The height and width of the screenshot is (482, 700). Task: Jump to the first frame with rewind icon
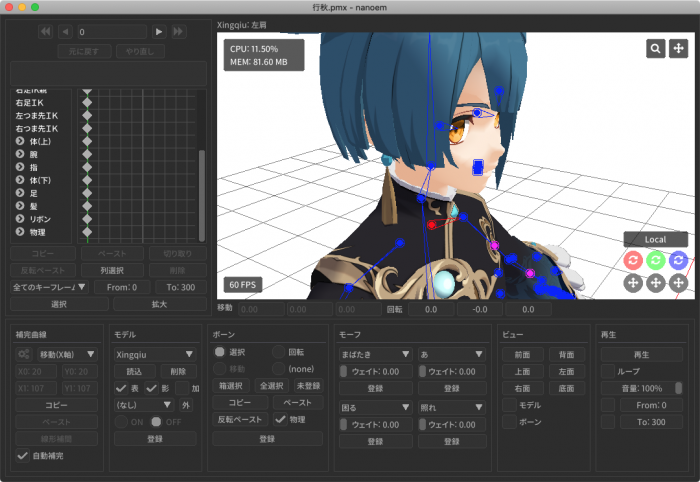45,32
